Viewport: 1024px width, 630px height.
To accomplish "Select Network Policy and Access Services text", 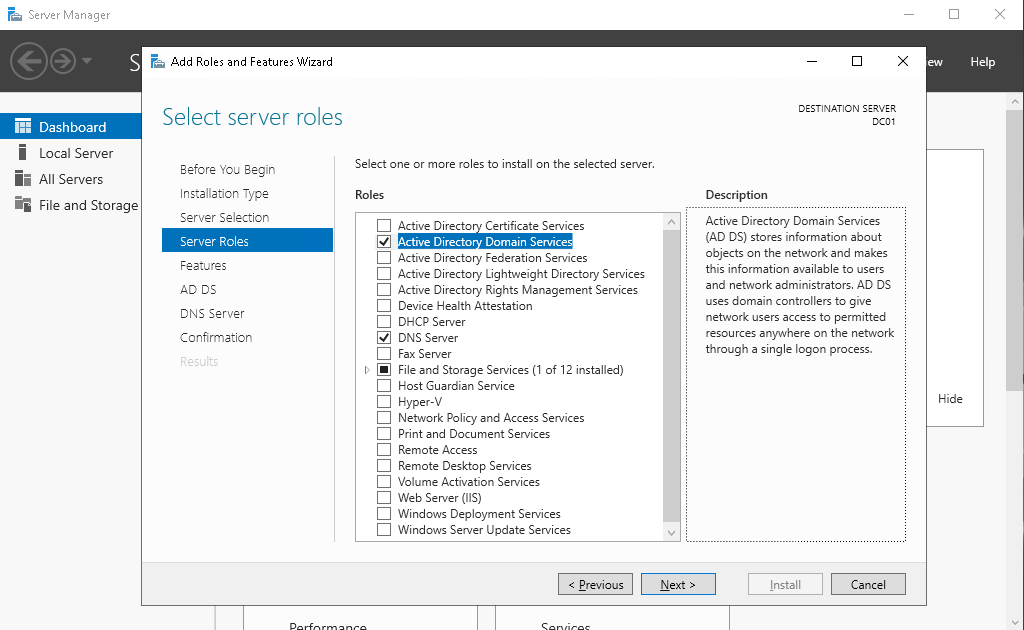I will (x=491, y=418).
